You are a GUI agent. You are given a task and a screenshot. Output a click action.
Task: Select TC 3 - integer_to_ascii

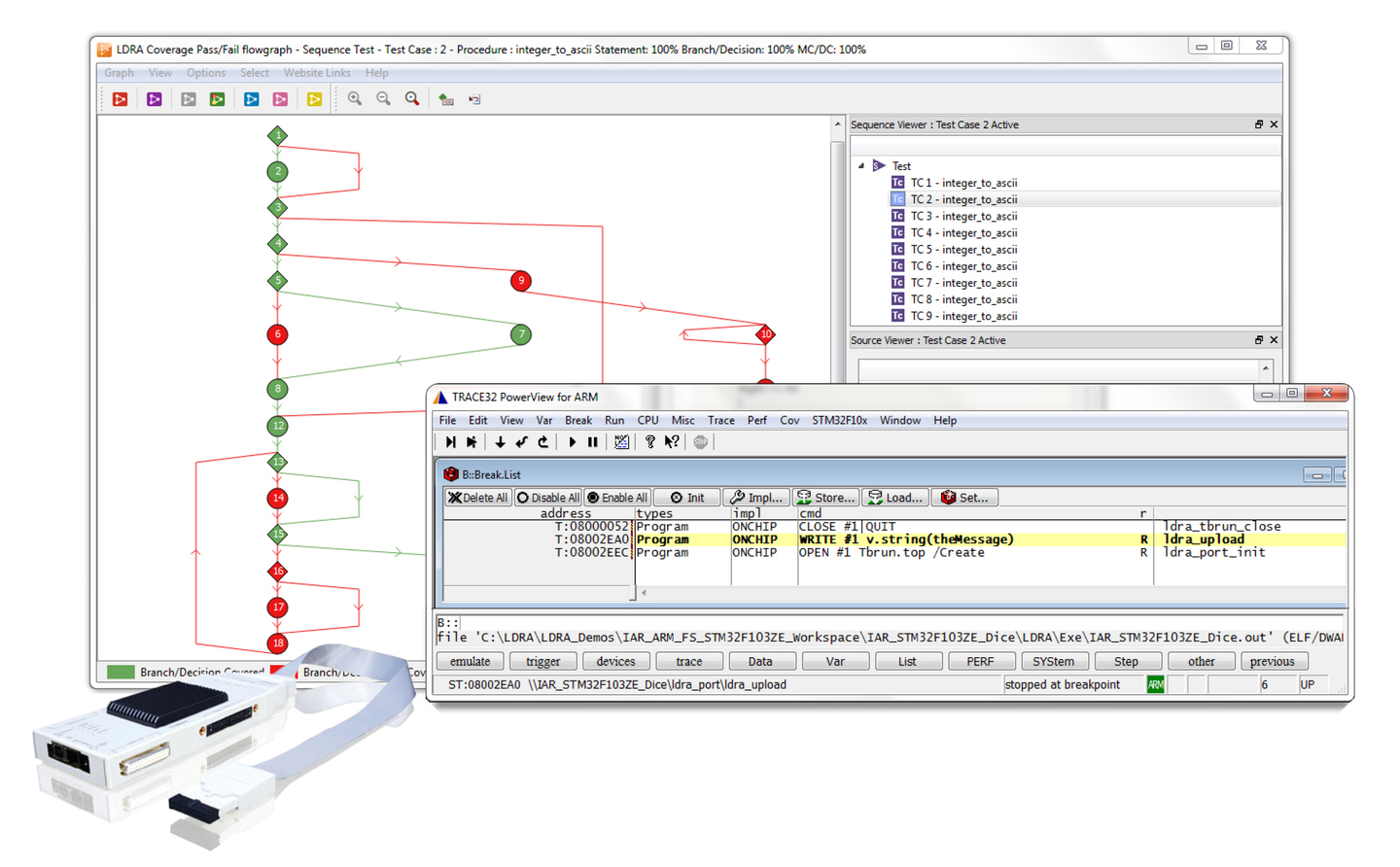tap(963, 216)
